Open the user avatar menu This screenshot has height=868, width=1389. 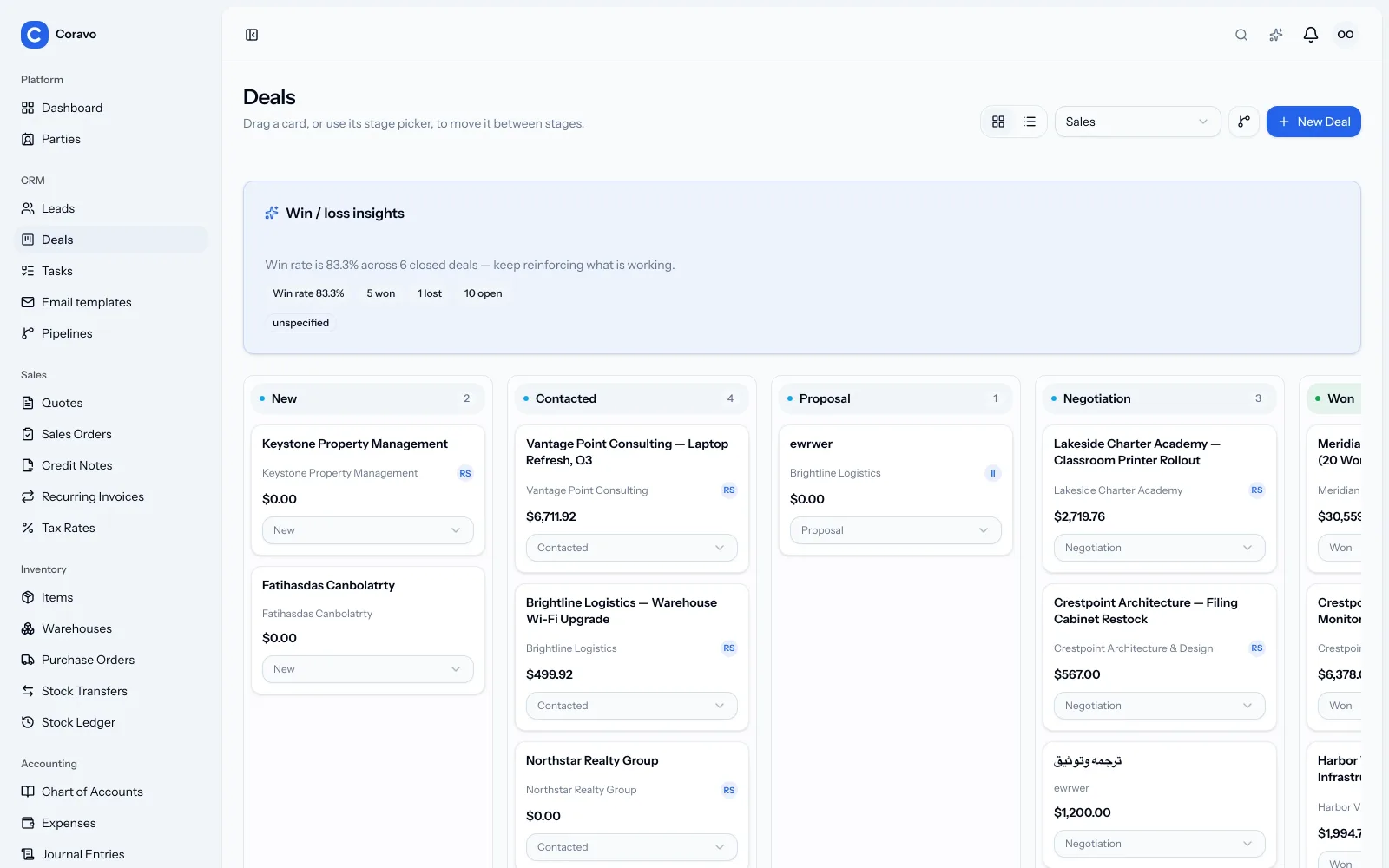pyautogui.click(x=1346, y=35)
